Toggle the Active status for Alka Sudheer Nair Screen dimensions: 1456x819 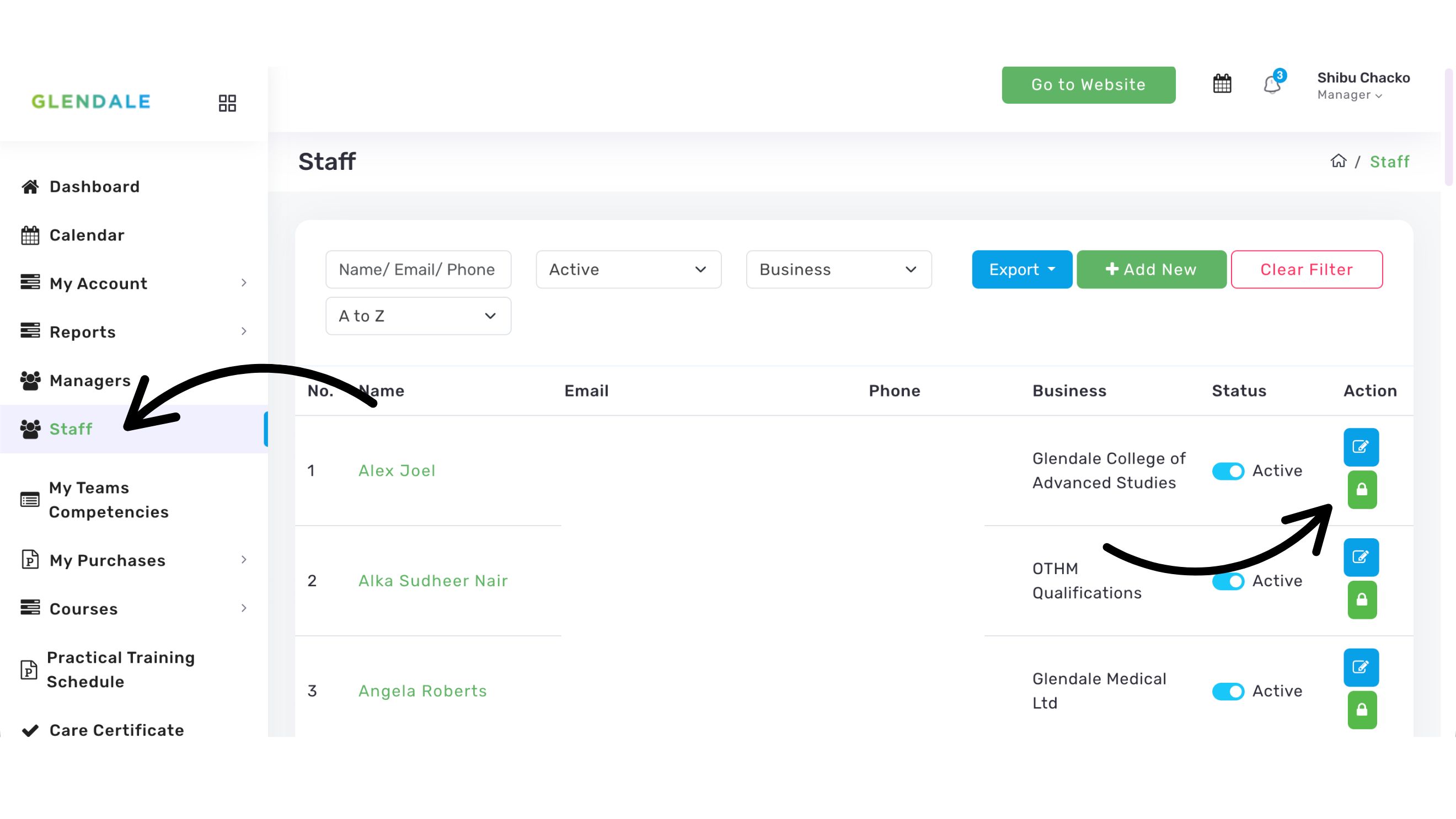tap(1228, 581)
